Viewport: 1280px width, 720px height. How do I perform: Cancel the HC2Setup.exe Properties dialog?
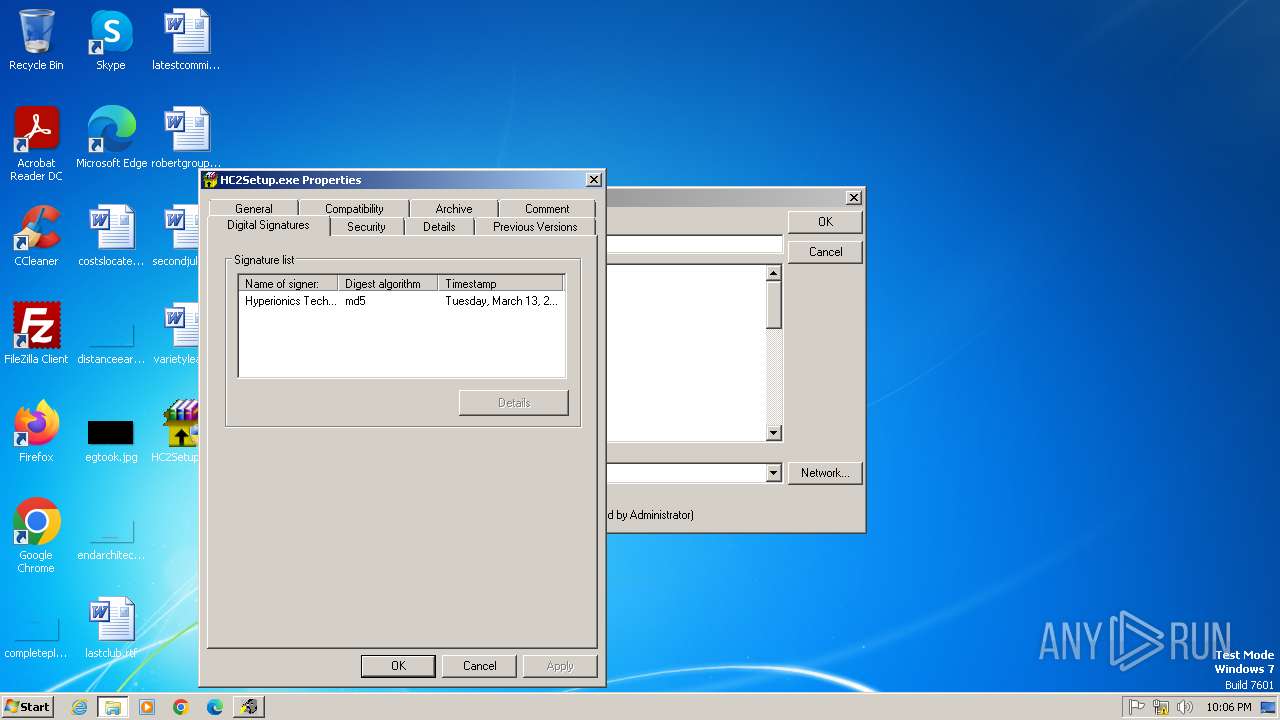479,666
